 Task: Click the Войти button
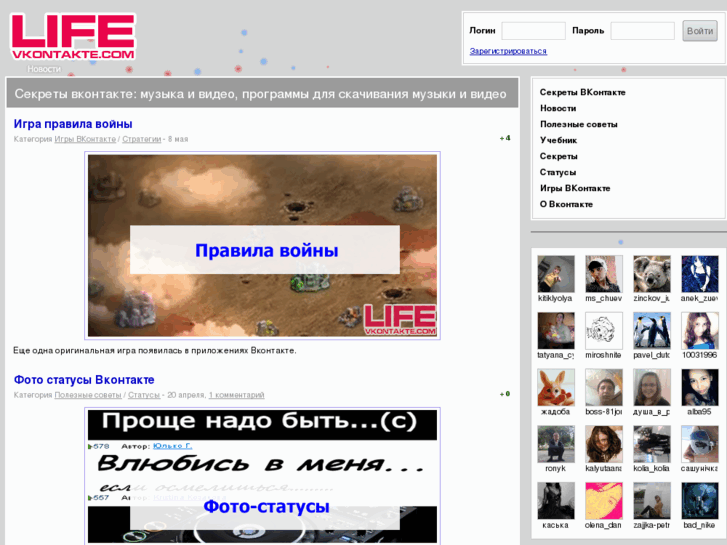pos(700,31)
